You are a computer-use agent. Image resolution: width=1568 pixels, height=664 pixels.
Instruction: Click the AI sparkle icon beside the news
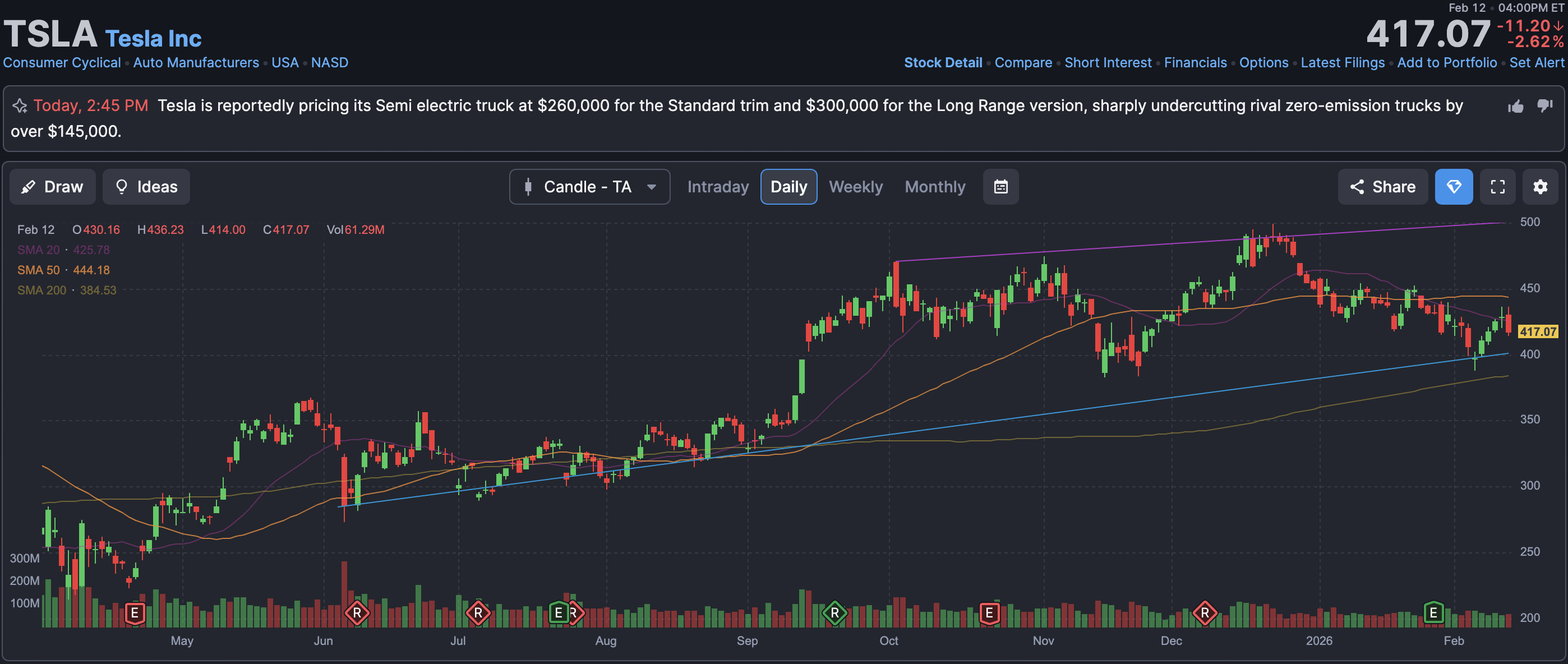coord(20,106)
